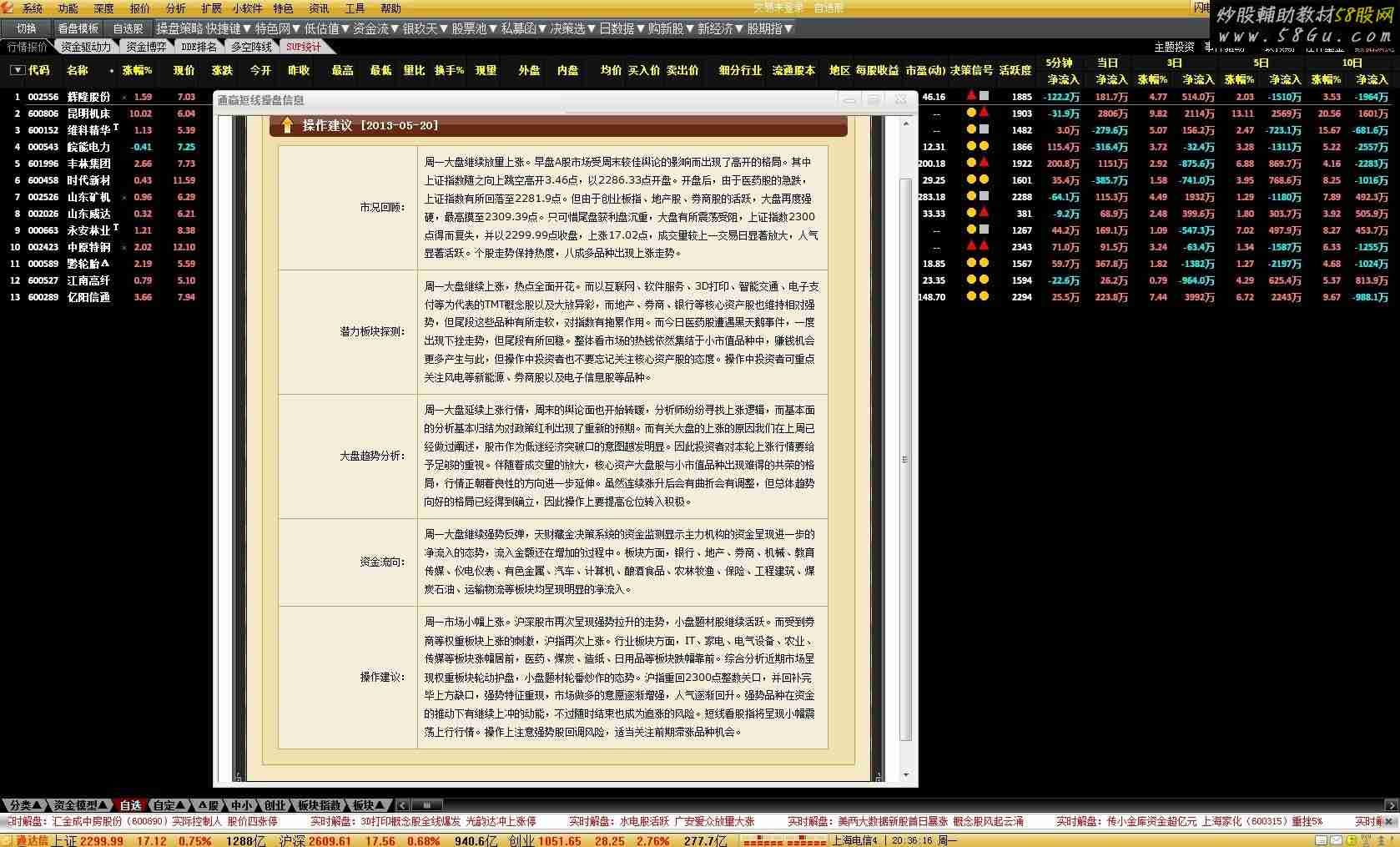Open the 银玫天 dropdown

pyautogui.click(x=426, y=28)
